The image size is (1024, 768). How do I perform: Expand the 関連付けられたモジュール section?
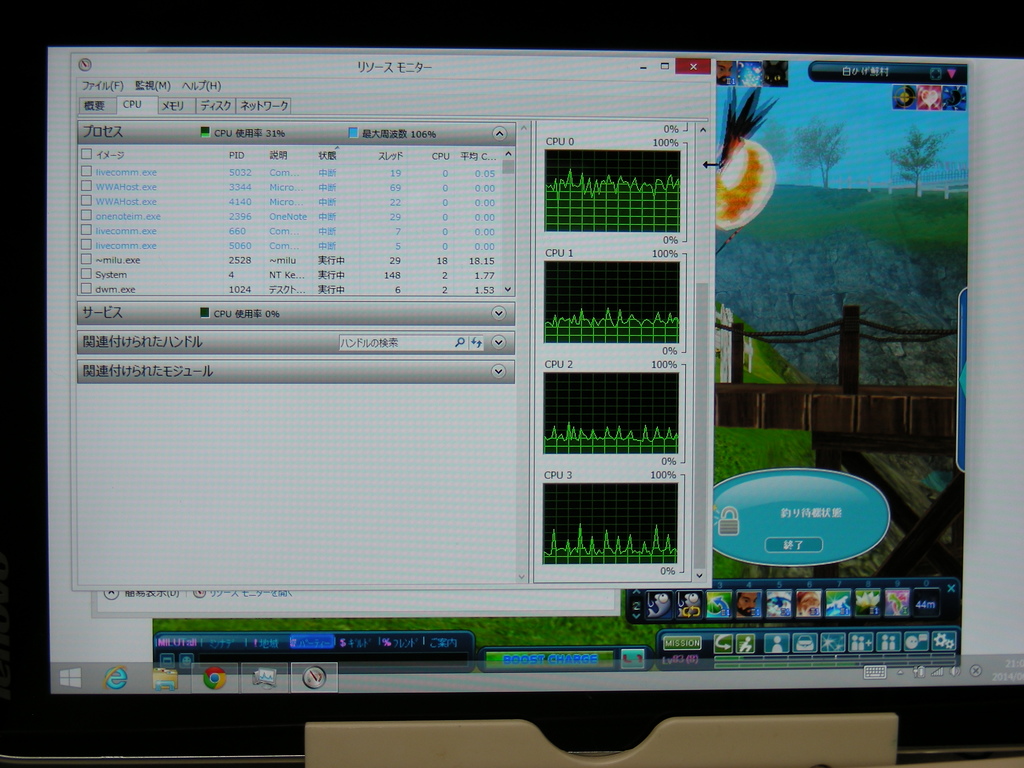499,371
